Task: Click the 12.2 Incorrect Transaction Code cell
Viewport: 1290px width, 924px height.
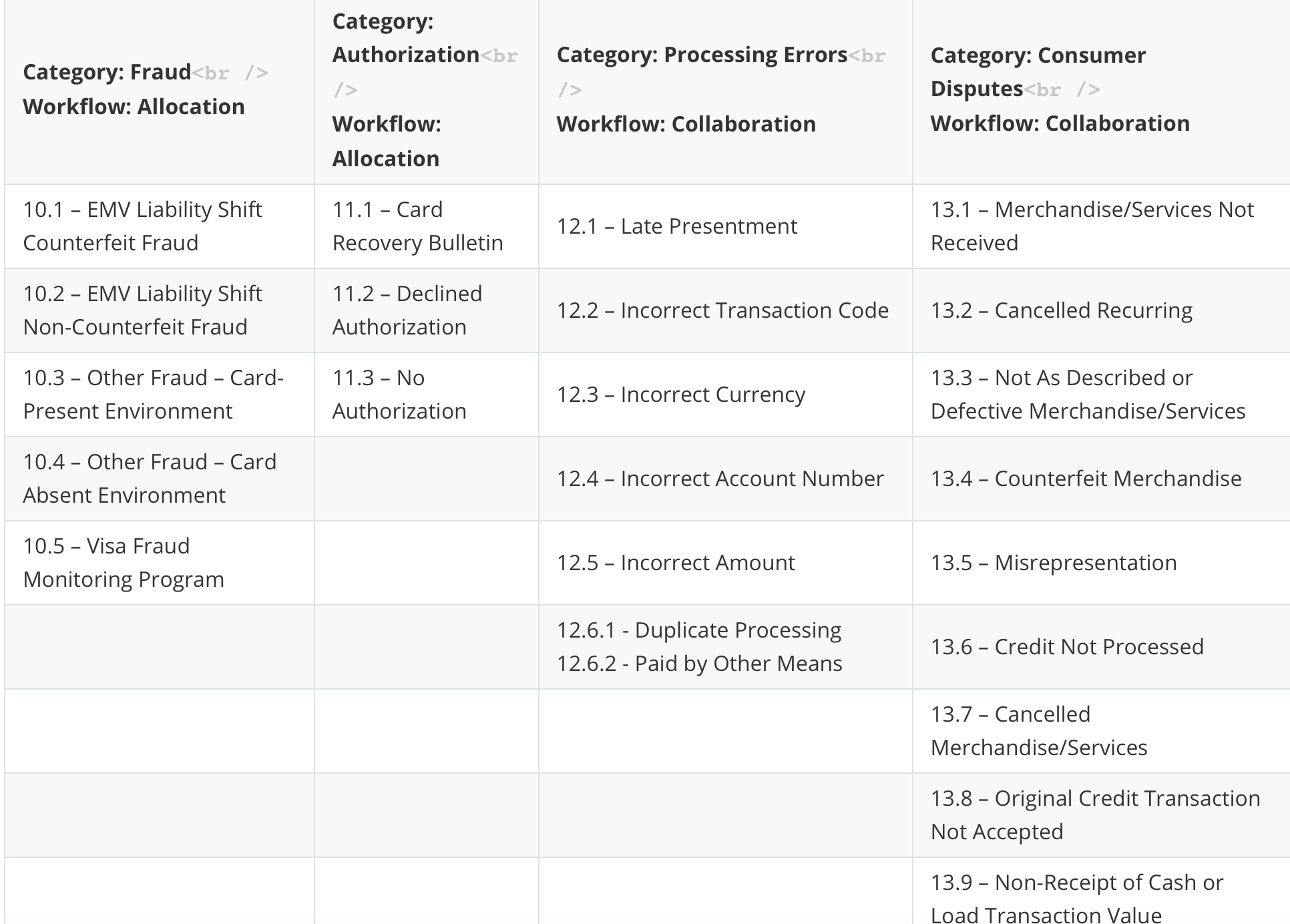Action: pyautogui.click(x=722, y=310)
